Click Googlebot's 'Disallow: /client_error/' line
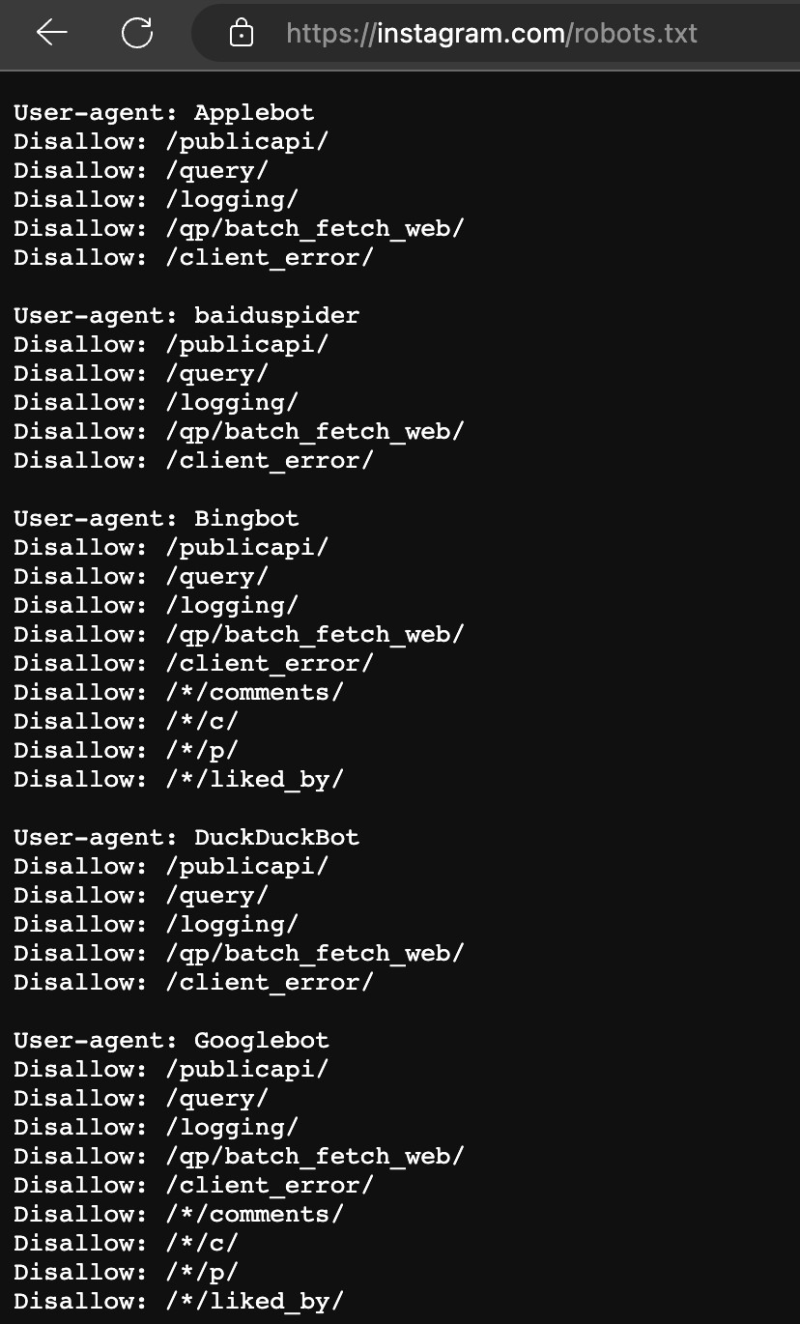This screenshot has height=1324, width=800. click(x=193, y=1185)
